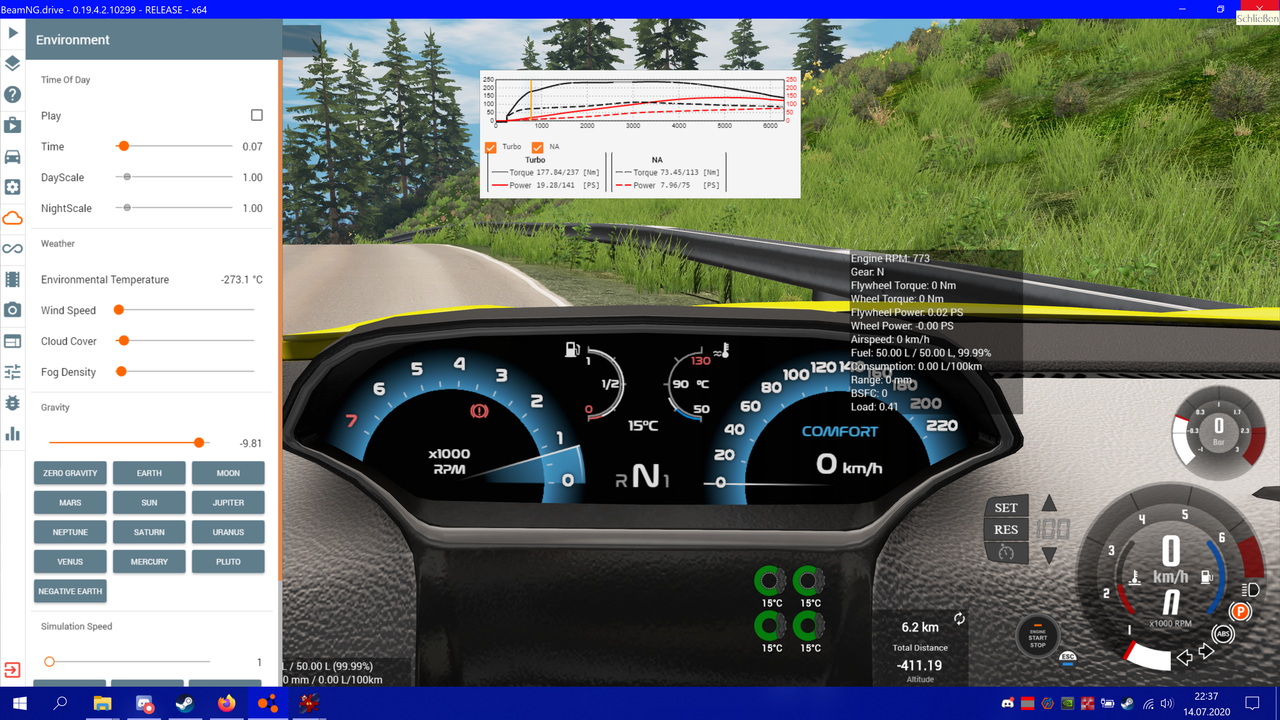Click the Cloud Cover slider handle
Image resolution: width=1280 pixels, height=720 pixels.
pyautogui.click(x=124, y=341)
